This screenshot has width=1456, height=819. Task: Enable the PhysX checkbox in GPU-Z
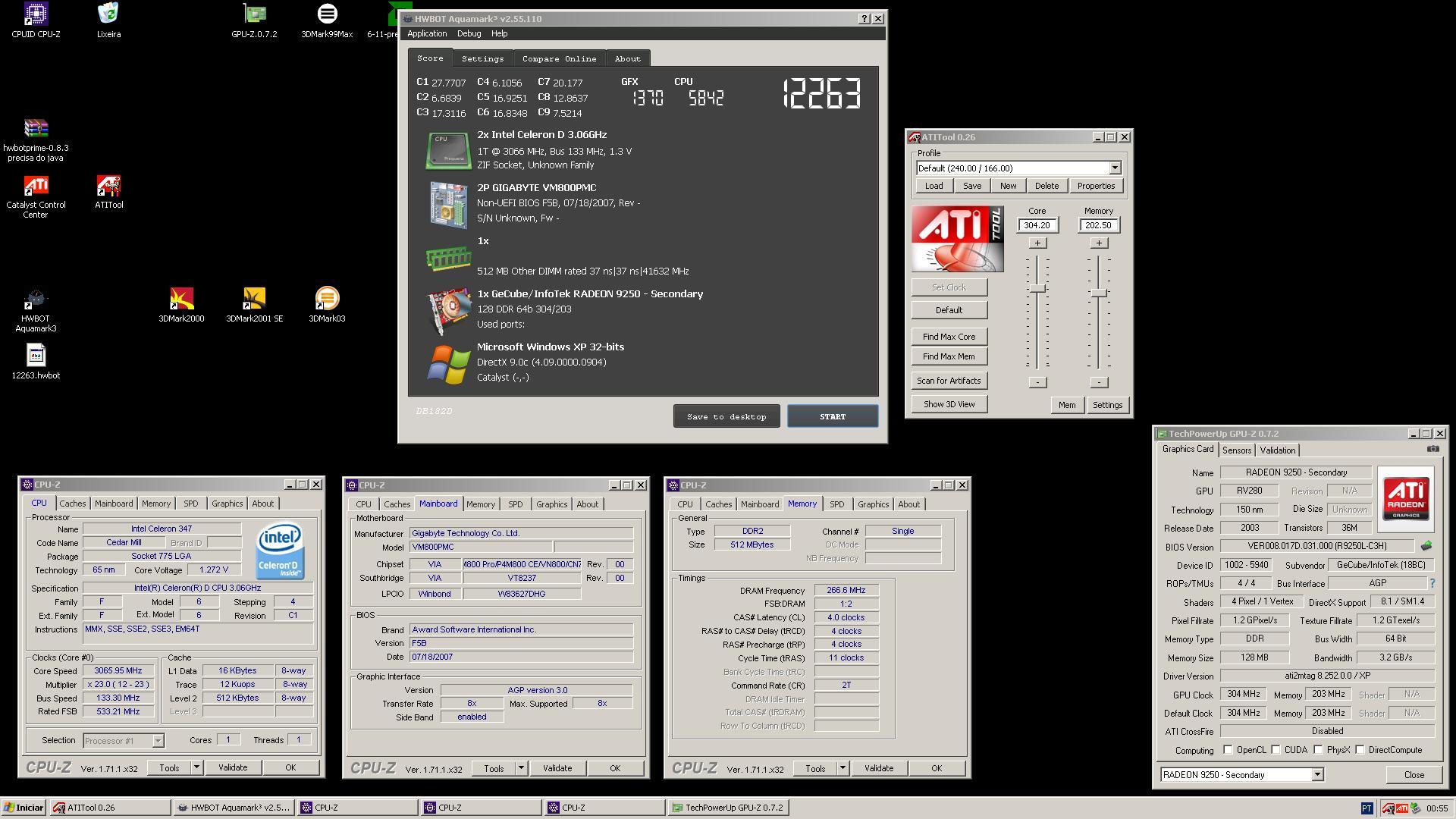click(x=1319, y=750)
